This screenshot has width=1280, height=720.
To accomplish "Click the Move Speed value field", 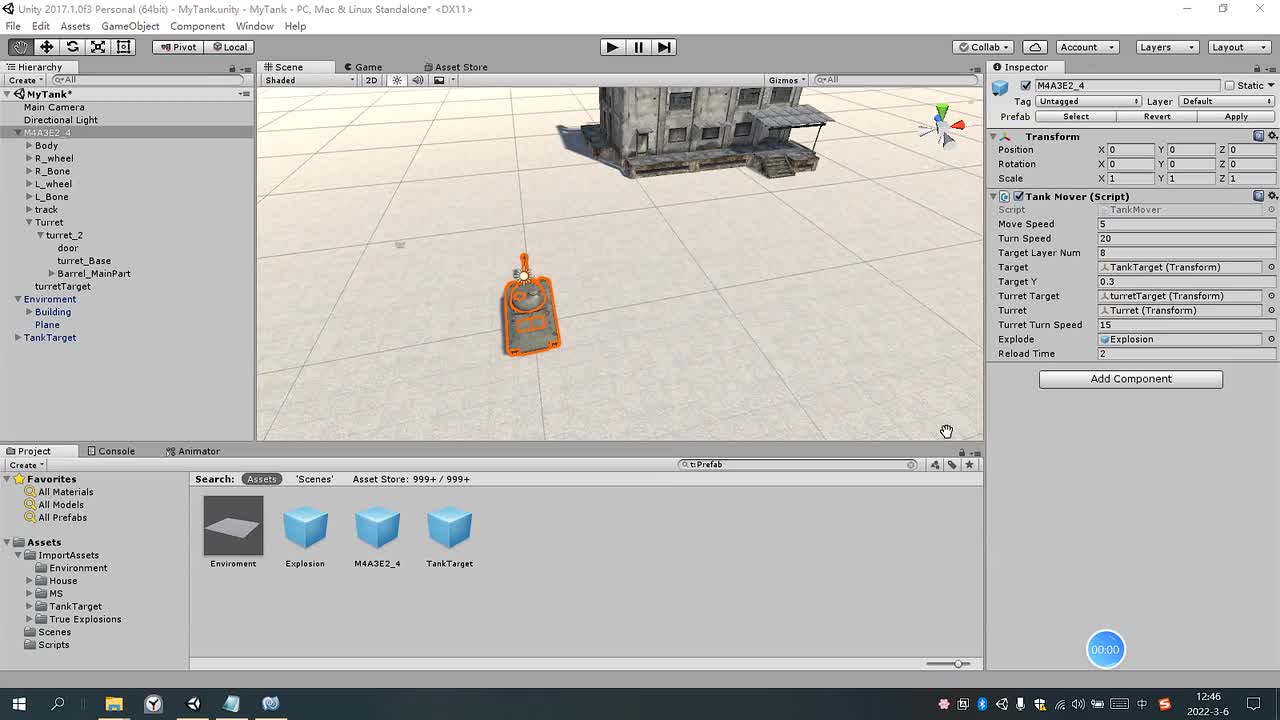I will click(x=1187, y=224).
